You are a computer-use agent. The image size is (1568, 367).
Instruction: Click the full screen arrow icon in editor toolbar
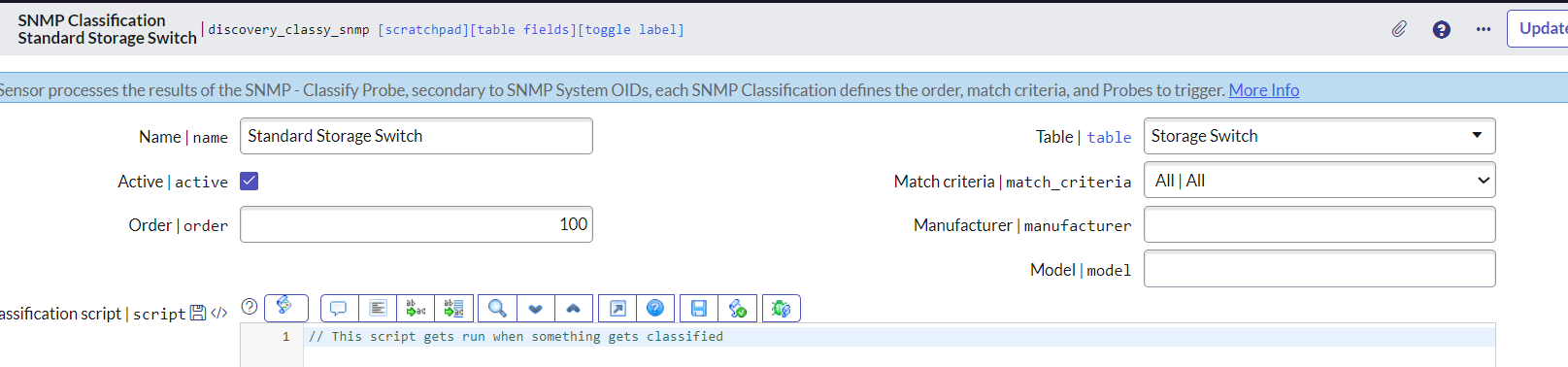617,309
